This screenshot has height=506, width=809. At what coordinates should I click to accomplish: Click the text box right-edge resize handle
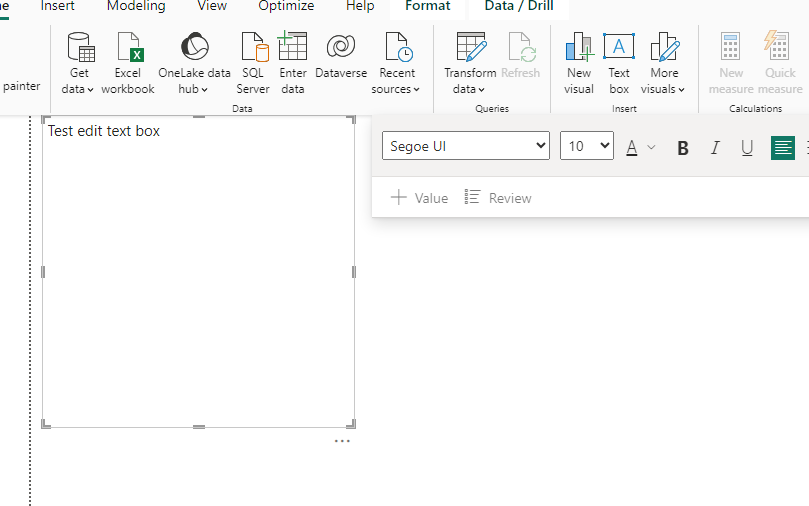354,272
